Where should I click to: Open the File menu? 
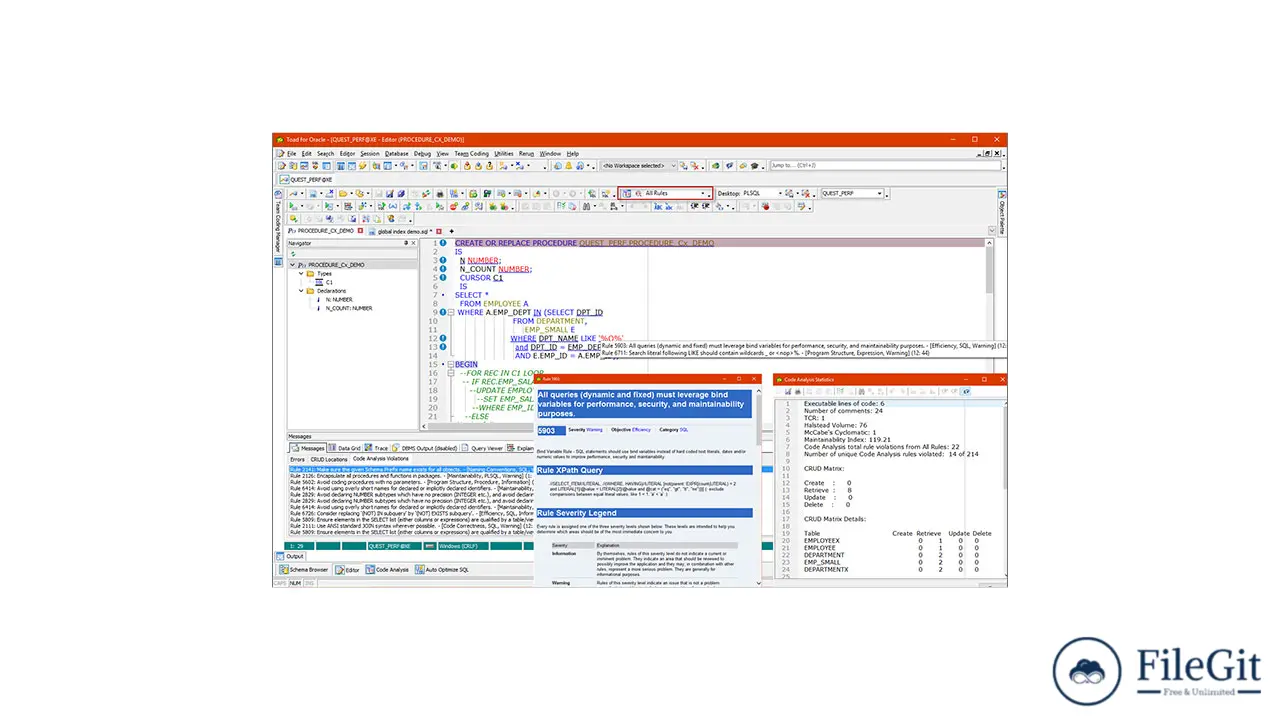point(292,154)
